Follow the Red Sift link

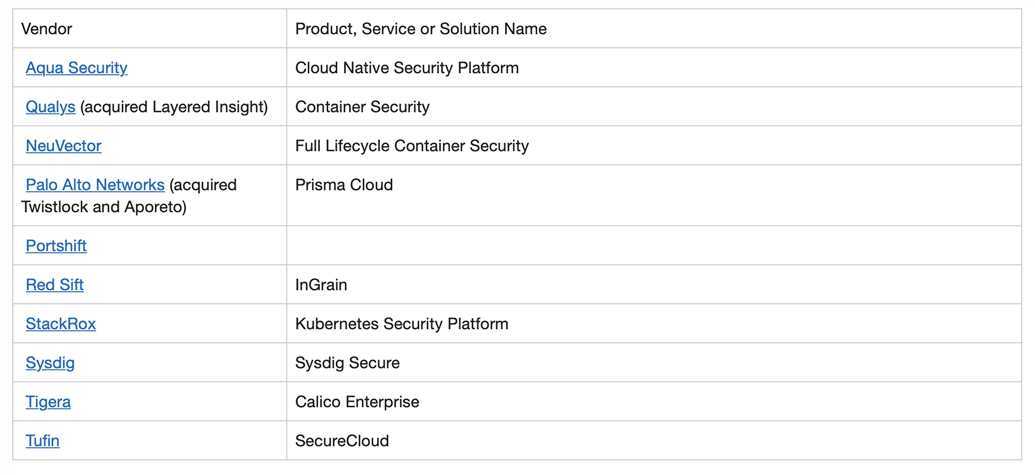tap(55, 284)
